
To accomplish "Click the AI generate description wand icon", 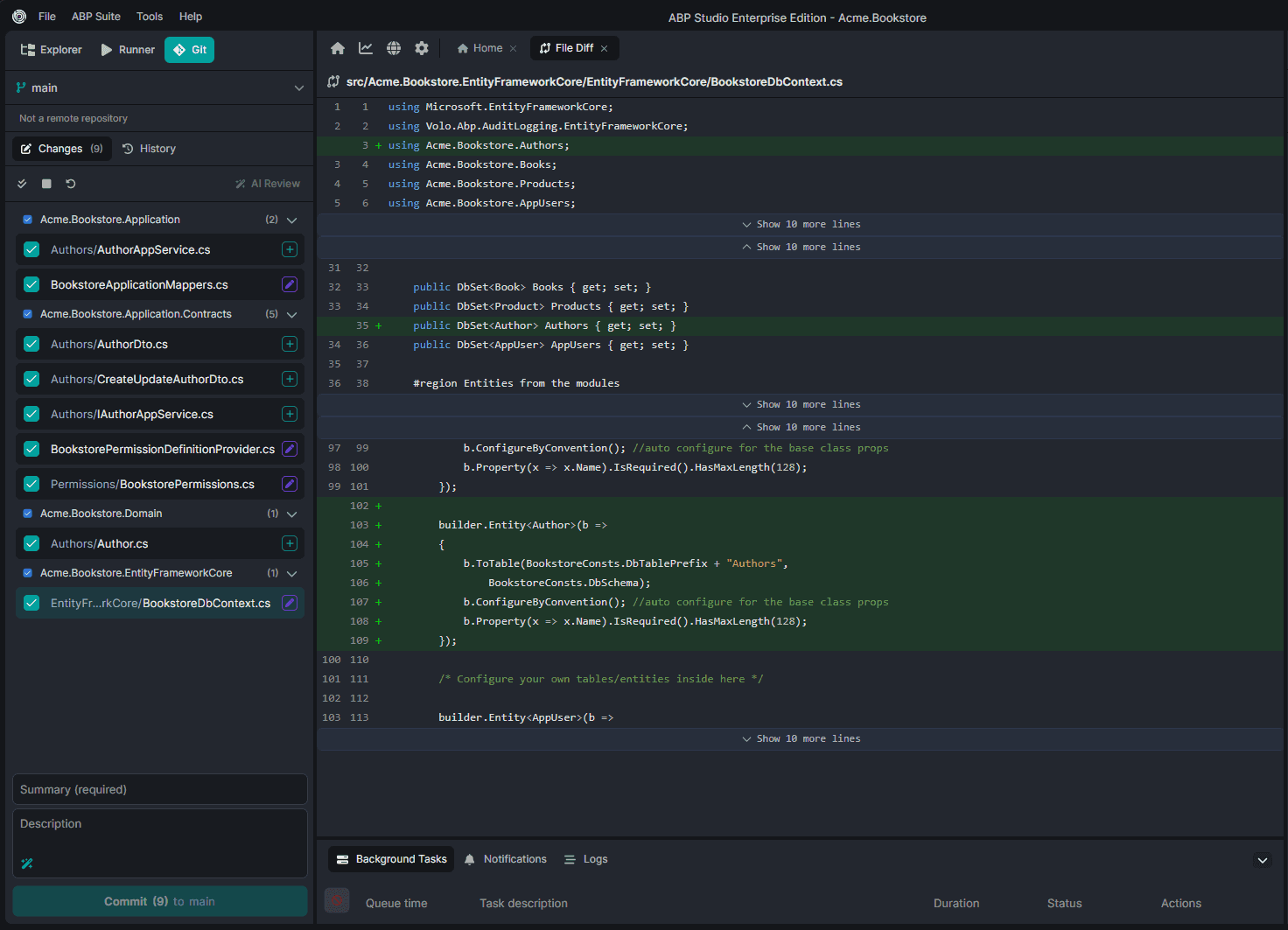I will pyautogui.click(x=27, y=864).
